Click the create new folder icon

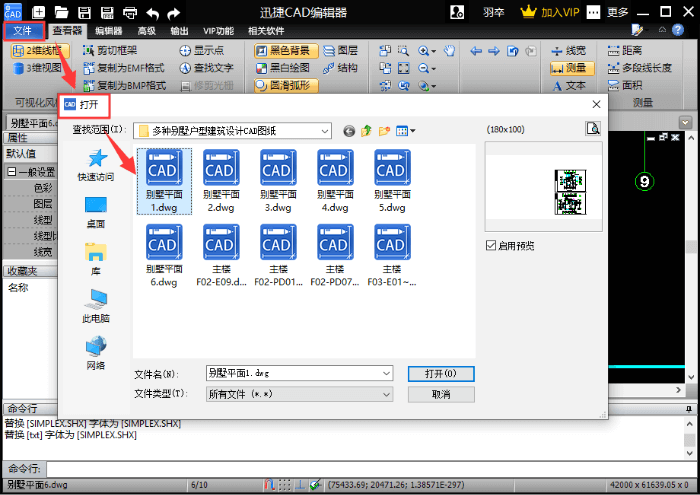[384, 131]
